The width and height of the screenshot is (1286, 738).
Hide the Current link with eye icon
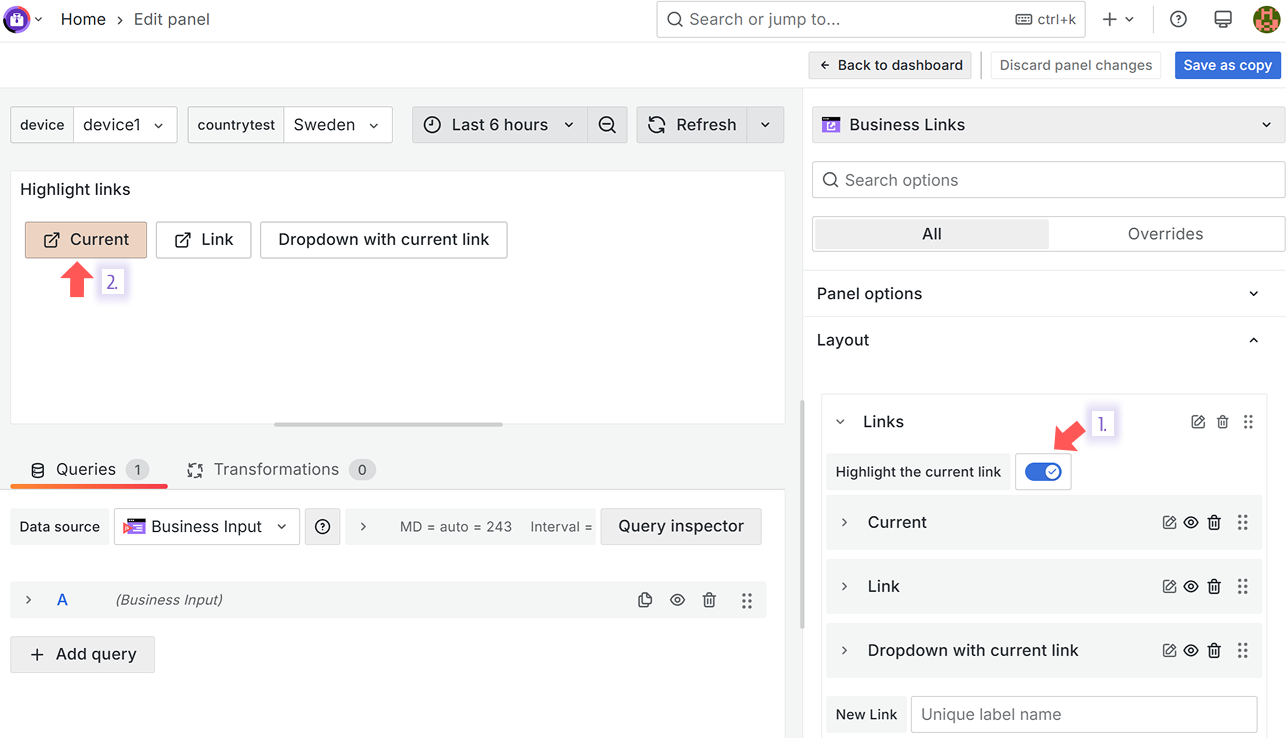[1191, 522]
